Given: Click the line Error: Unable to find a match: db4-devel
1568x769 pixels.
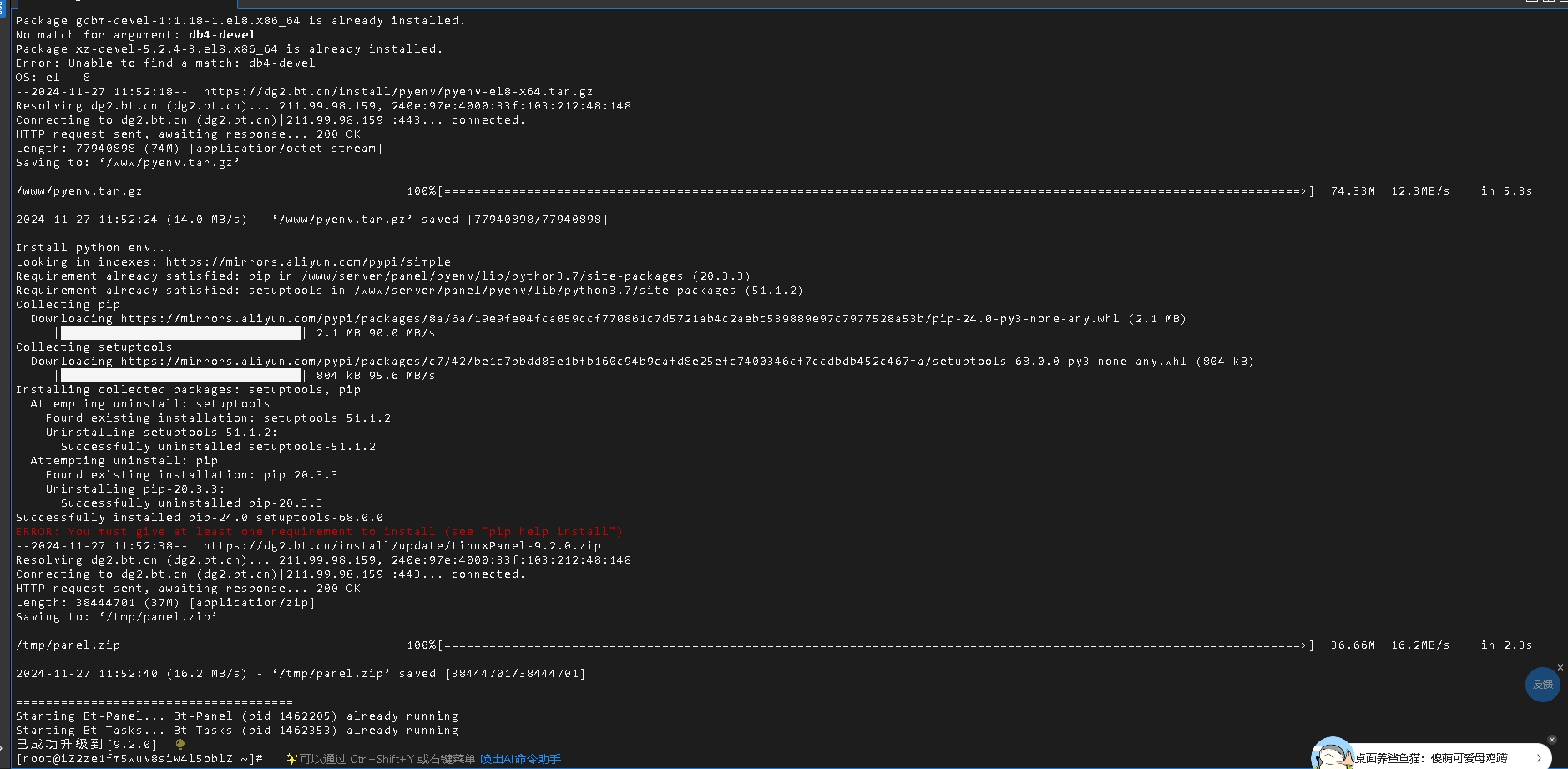Looking at the screenshot, I should click(165, 63).
